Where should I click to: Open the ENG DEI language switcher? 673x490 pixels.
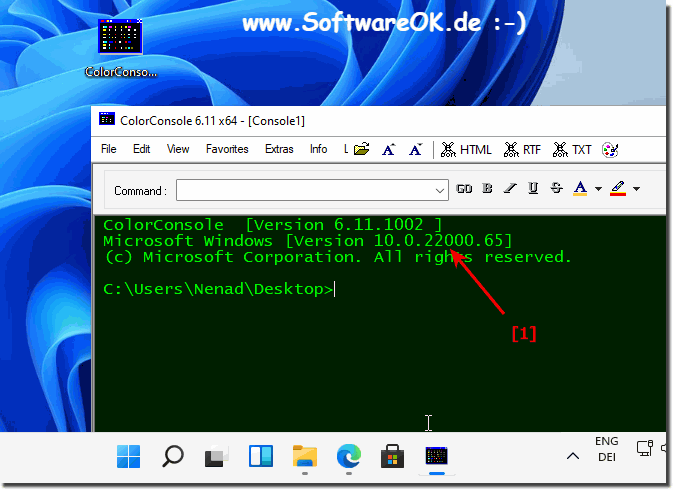click(x=607, y=449)
